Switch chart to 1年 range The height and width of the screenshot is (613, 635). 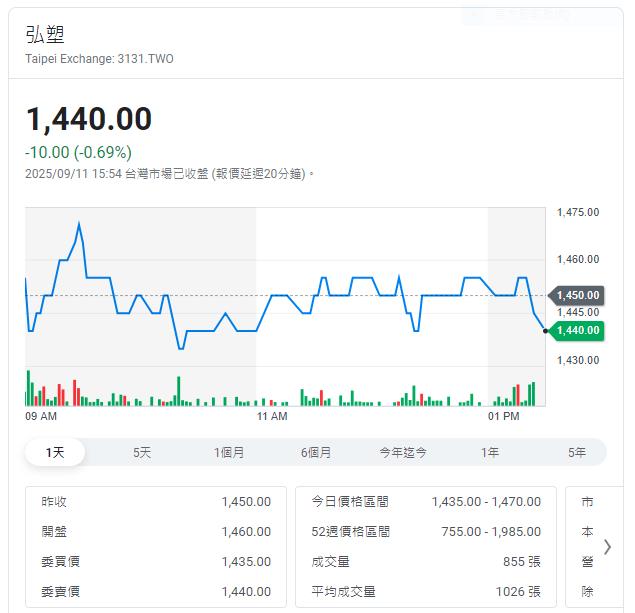pyautogui.click(x=490, y=452)
